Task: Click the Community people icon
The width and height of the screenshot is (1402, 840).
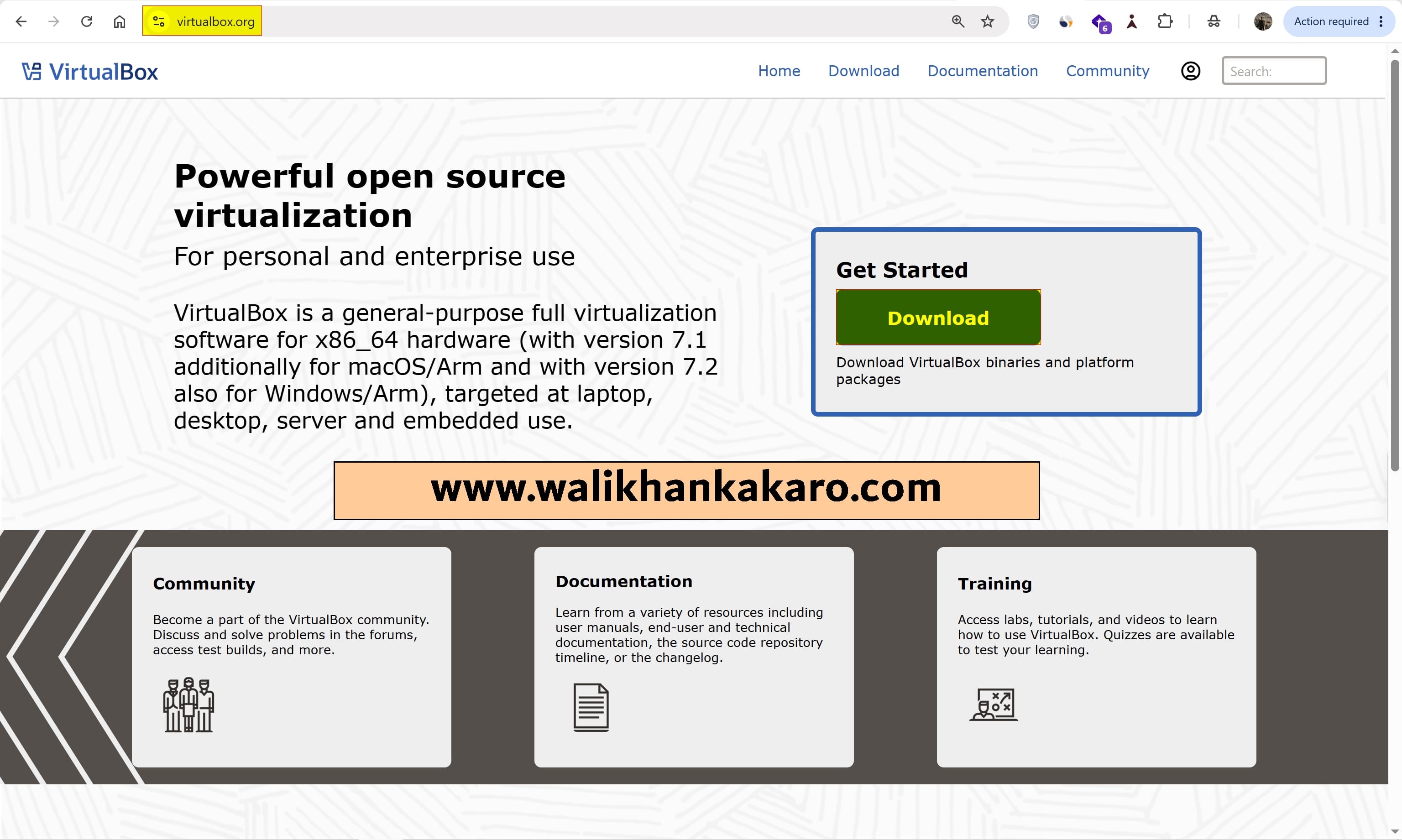Action: pyautogui.click(x=188, y=705)
